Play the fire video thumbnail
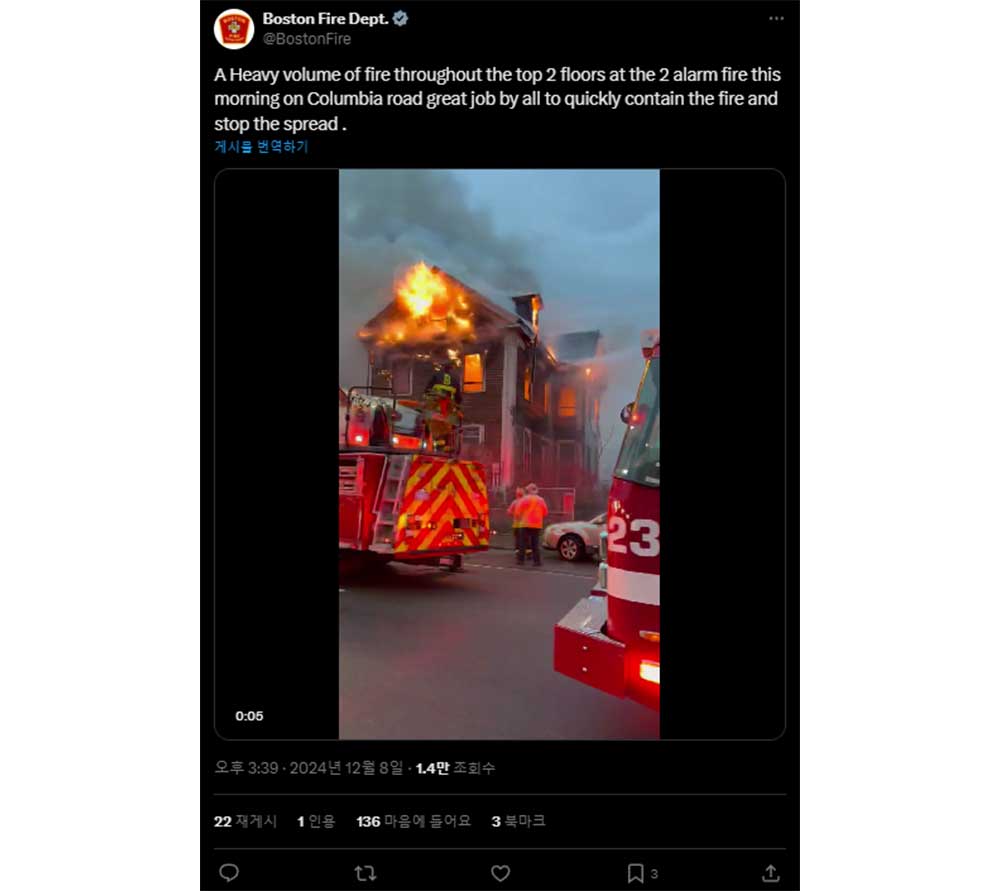The width and height of the screenshot is (1000, 891). tap(499, 454)
